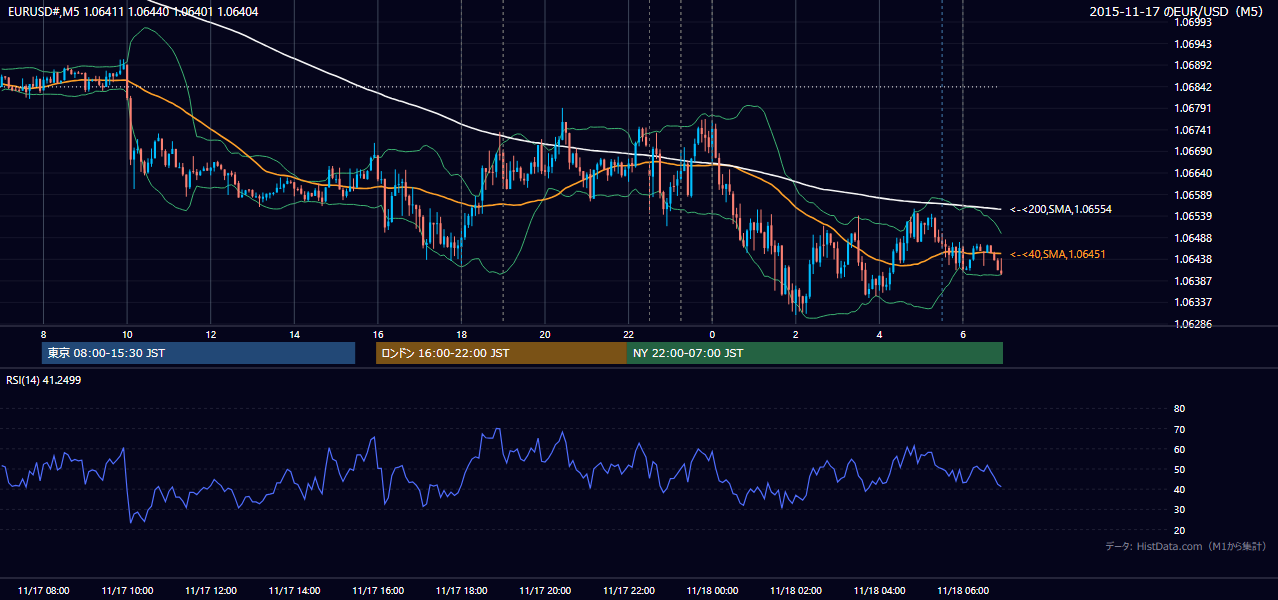The image size is (1278, 600).
Task: Click hour label 14 under the price chart
Action: 294,334
